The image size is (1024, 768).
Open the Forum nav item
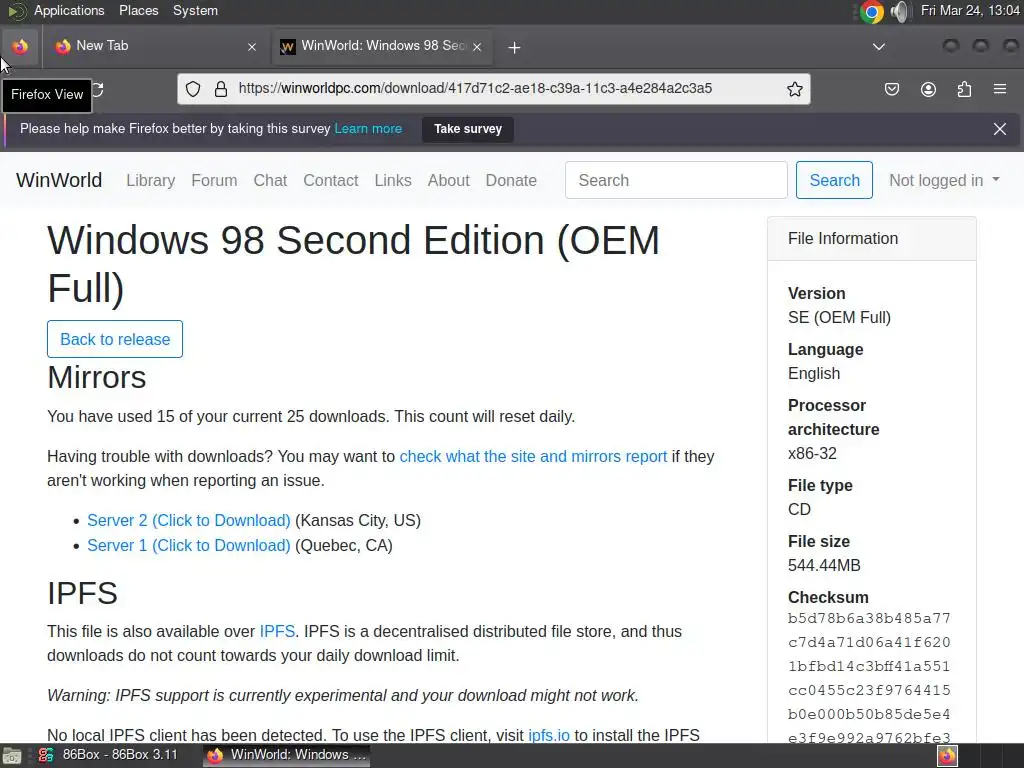pos(214,180)
